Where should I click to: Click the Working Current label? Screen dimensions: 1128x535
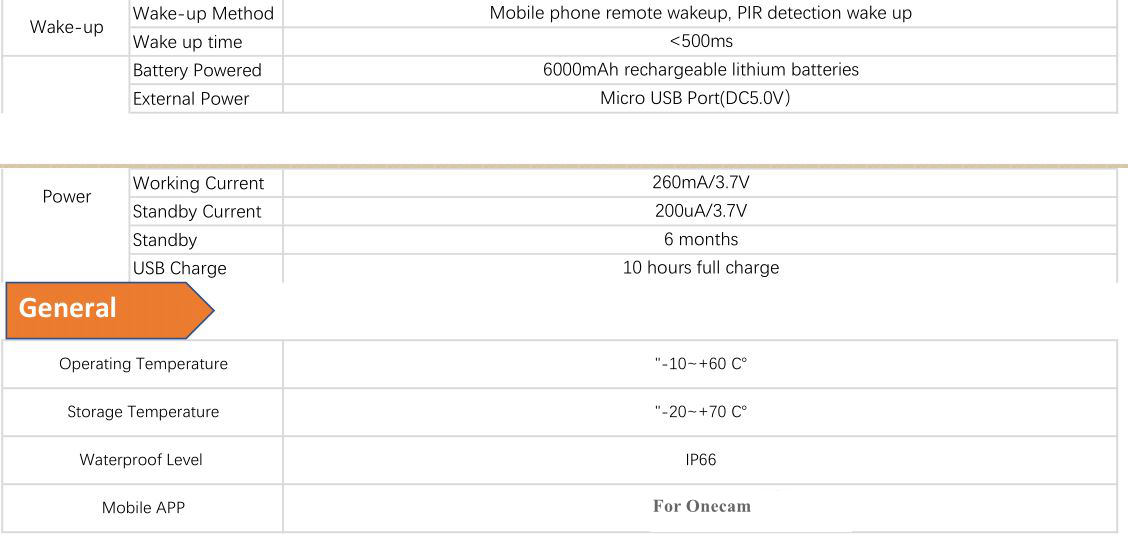pyautogui.click(x=198, y=183)
